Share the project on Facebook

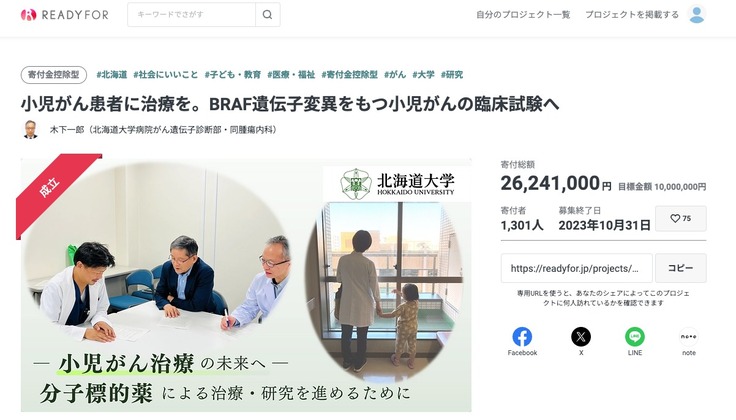[x=522, y=342]
